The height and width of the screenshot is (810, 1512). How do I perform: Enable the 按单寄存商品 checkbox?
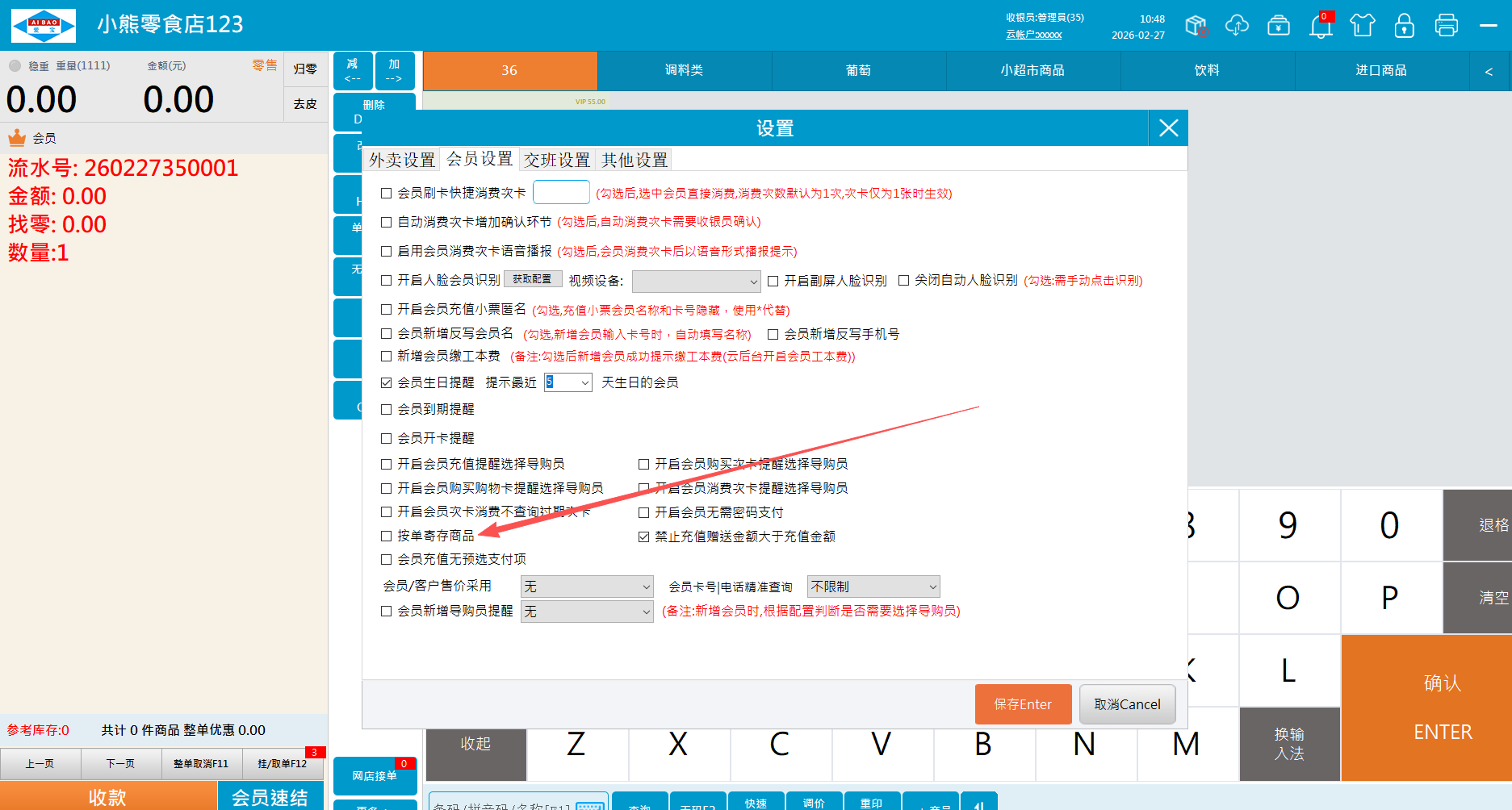pos(387,536)
